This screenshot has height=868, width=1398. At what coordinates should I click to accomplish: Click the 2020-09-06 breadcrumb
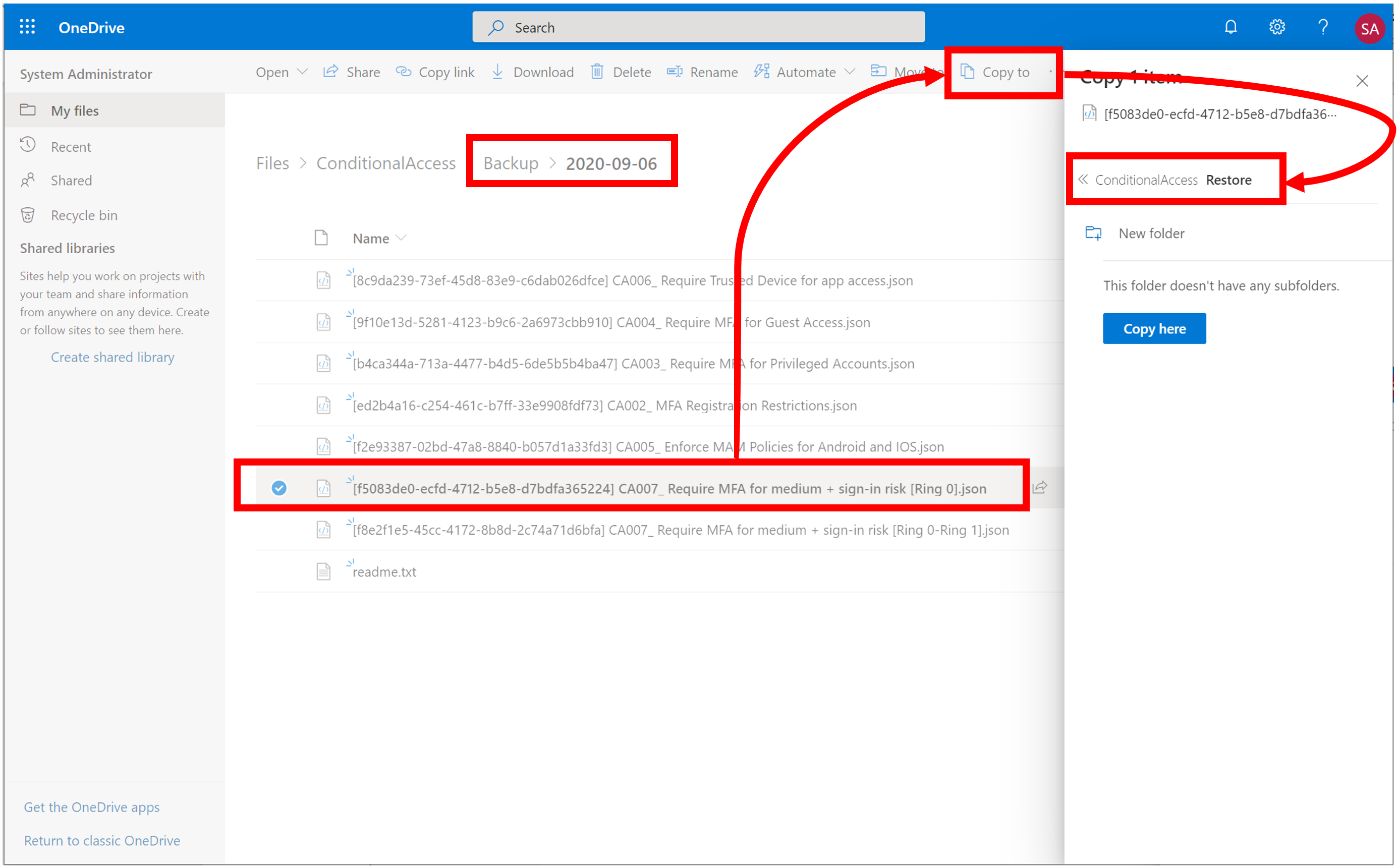pos(611,163)
